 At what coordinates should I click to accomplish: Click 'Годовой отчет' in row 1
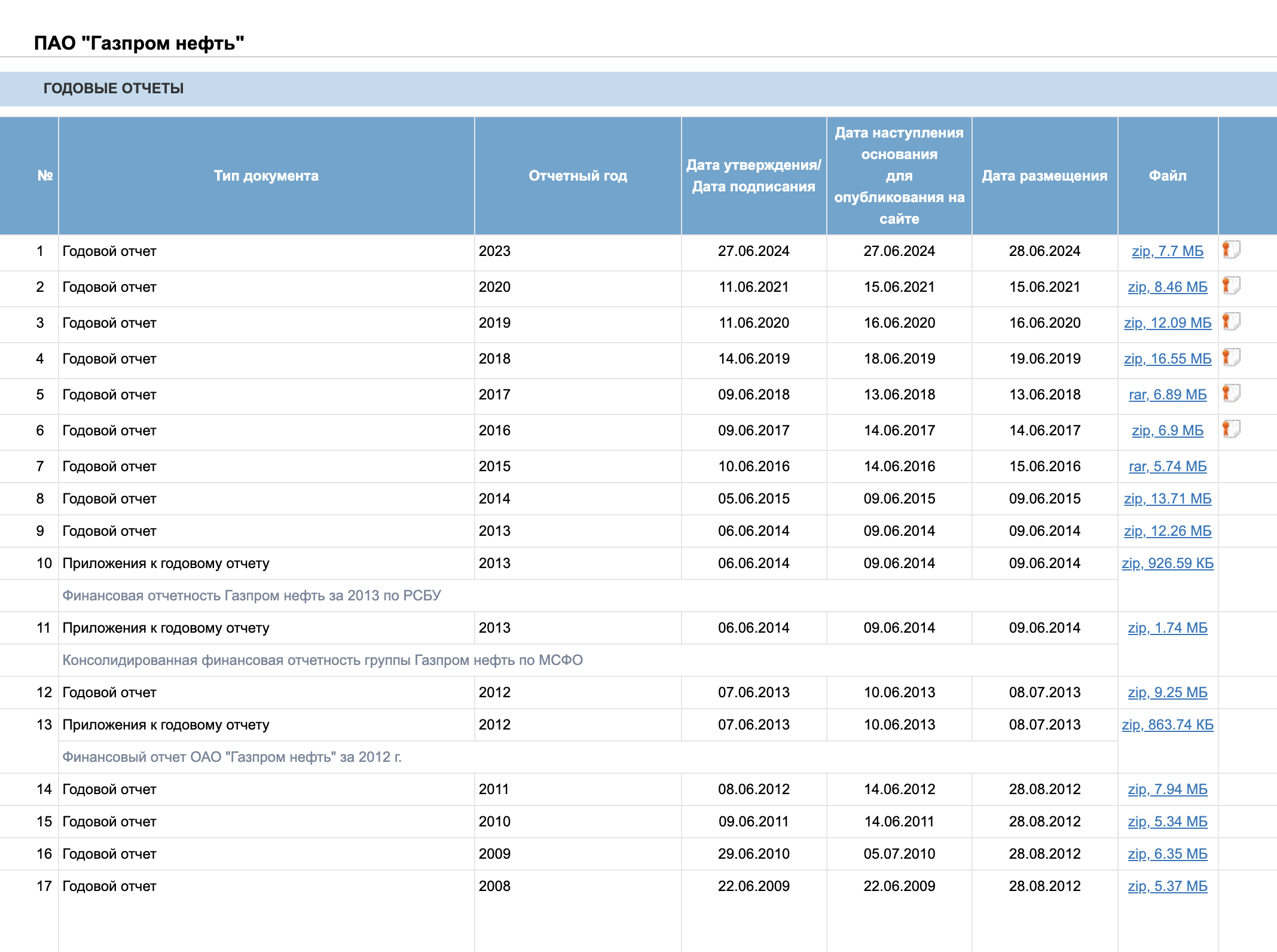coord(109,251)
